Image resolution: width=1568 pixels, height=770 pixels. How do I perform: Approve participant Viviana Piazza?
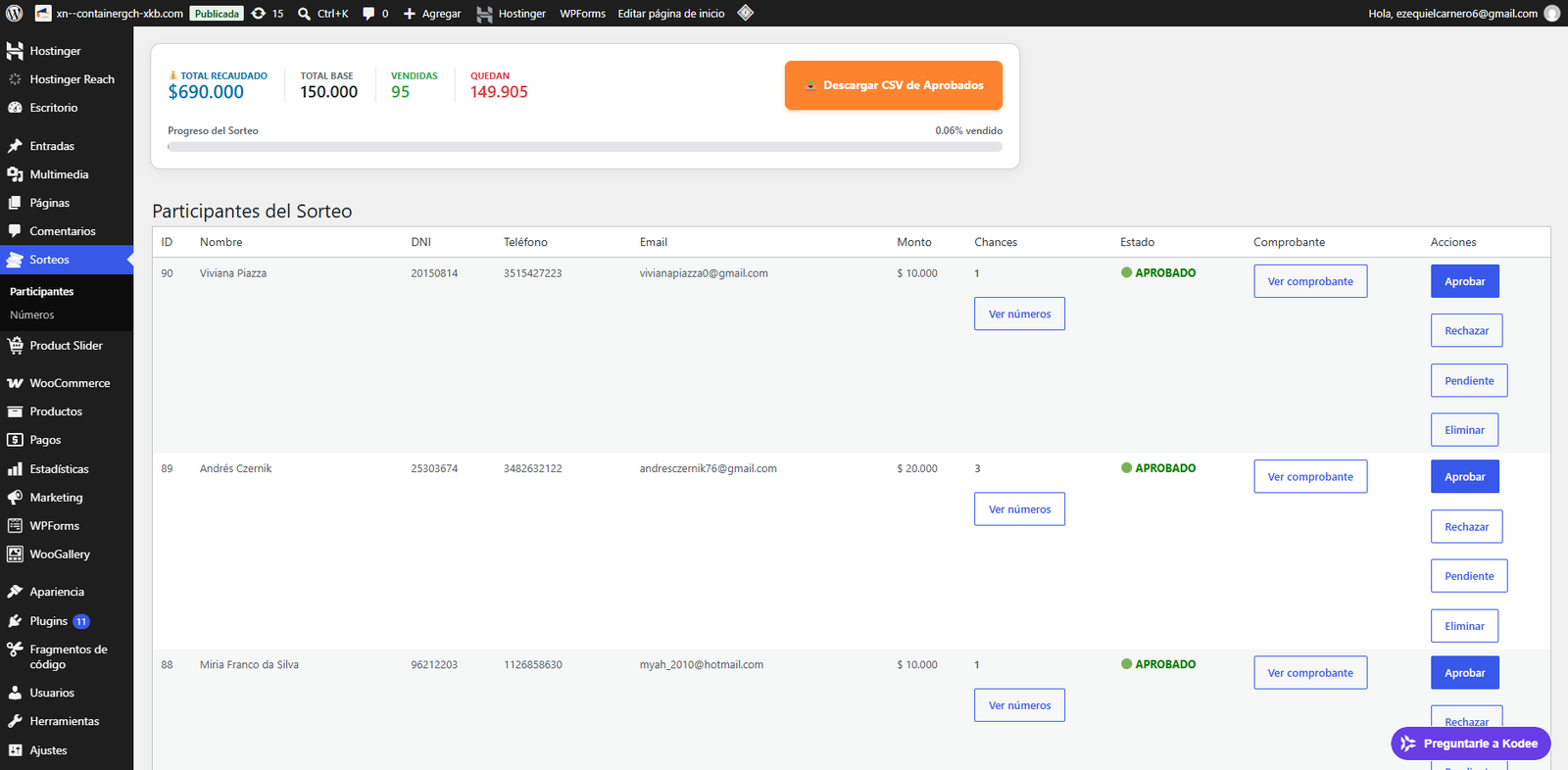1465,281
